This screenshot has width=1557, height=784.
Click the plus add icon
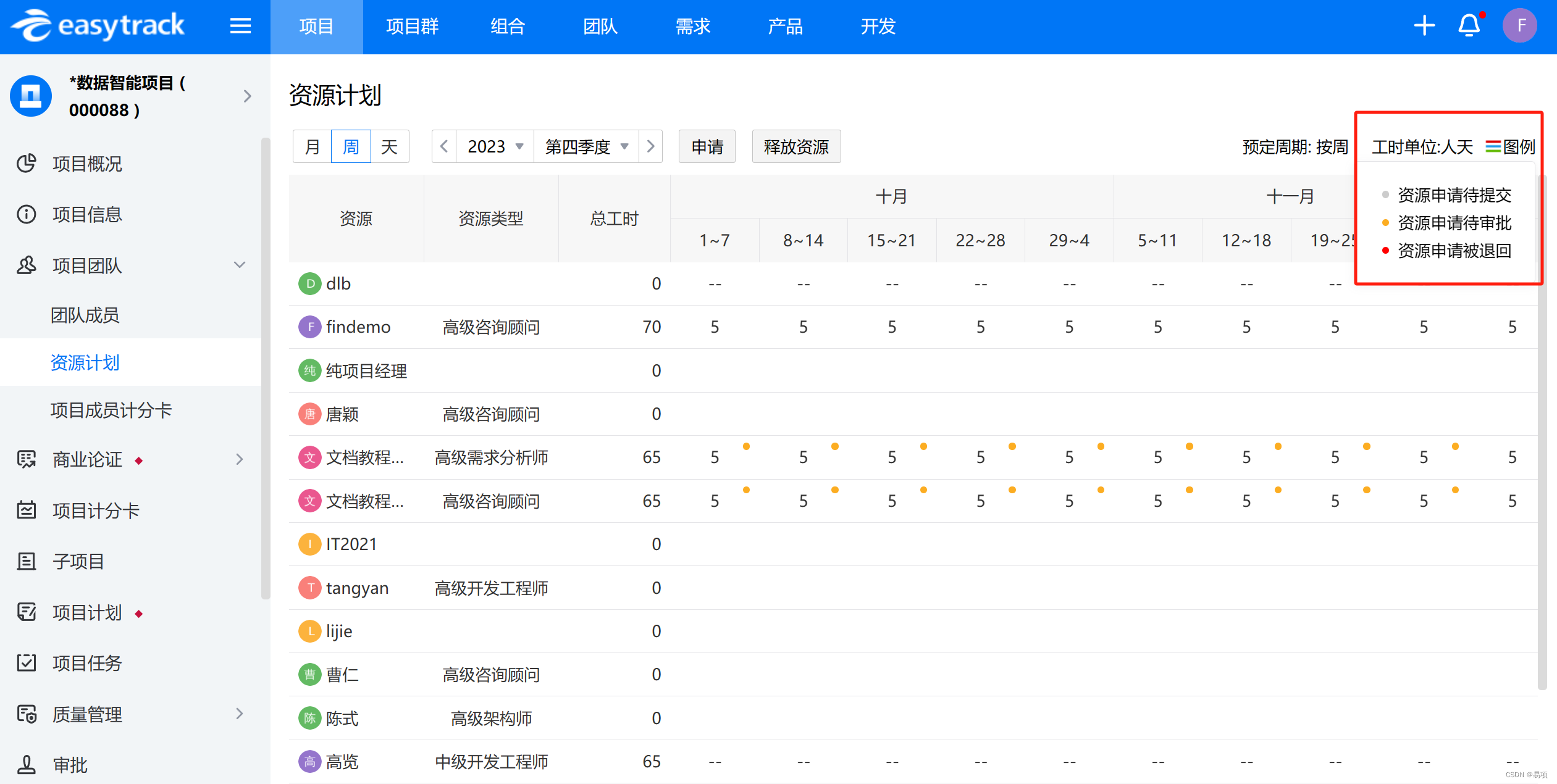1424,25
